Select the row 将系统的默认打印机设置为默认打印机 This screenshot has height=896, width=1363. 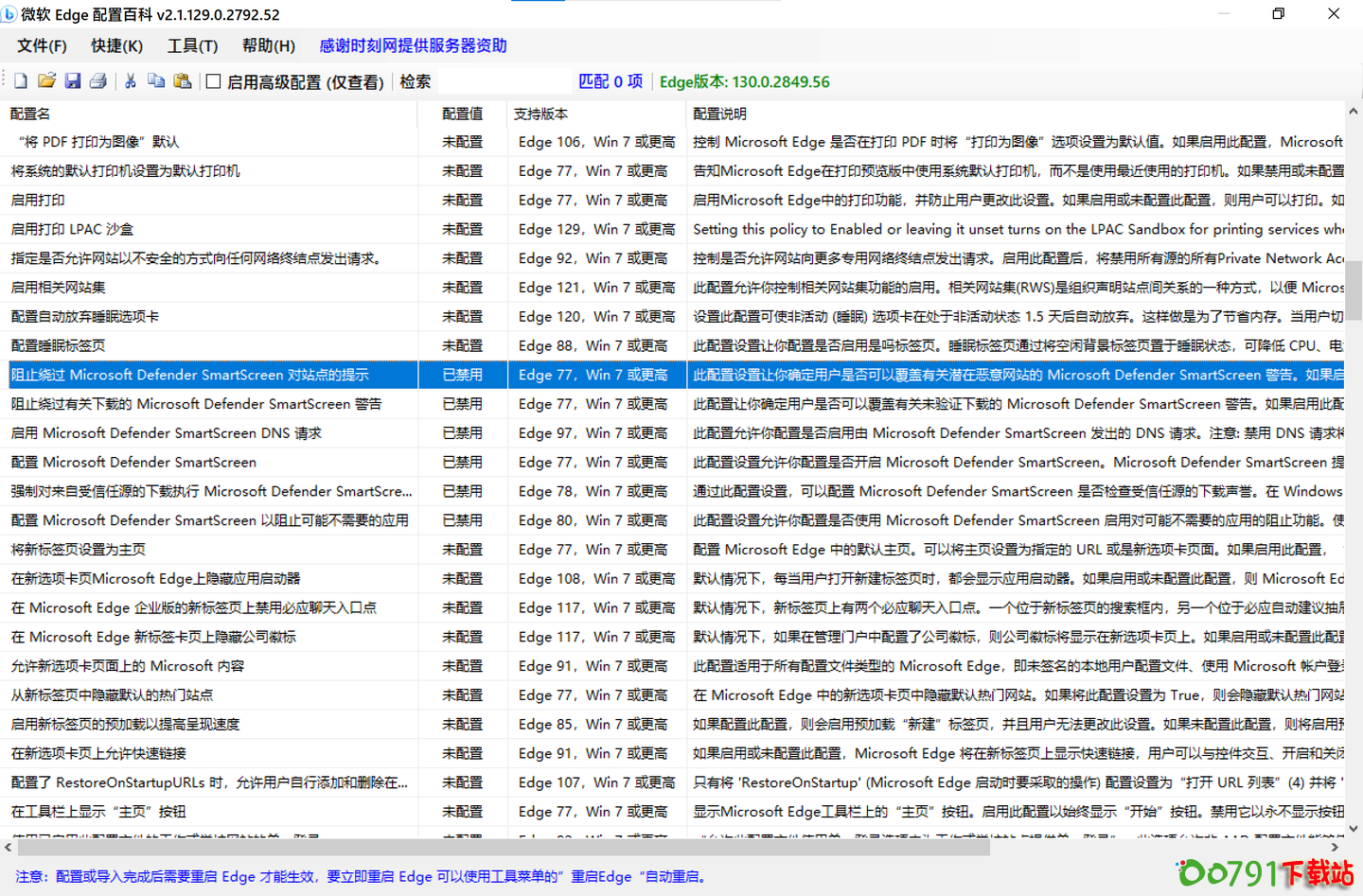[x=672, y=171]
